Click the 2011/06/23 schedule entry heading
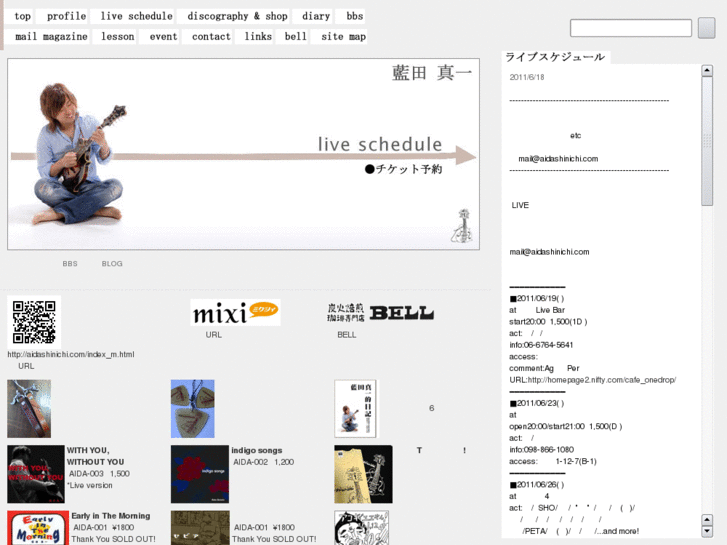727x545 pixels. (x=537, y=403)
